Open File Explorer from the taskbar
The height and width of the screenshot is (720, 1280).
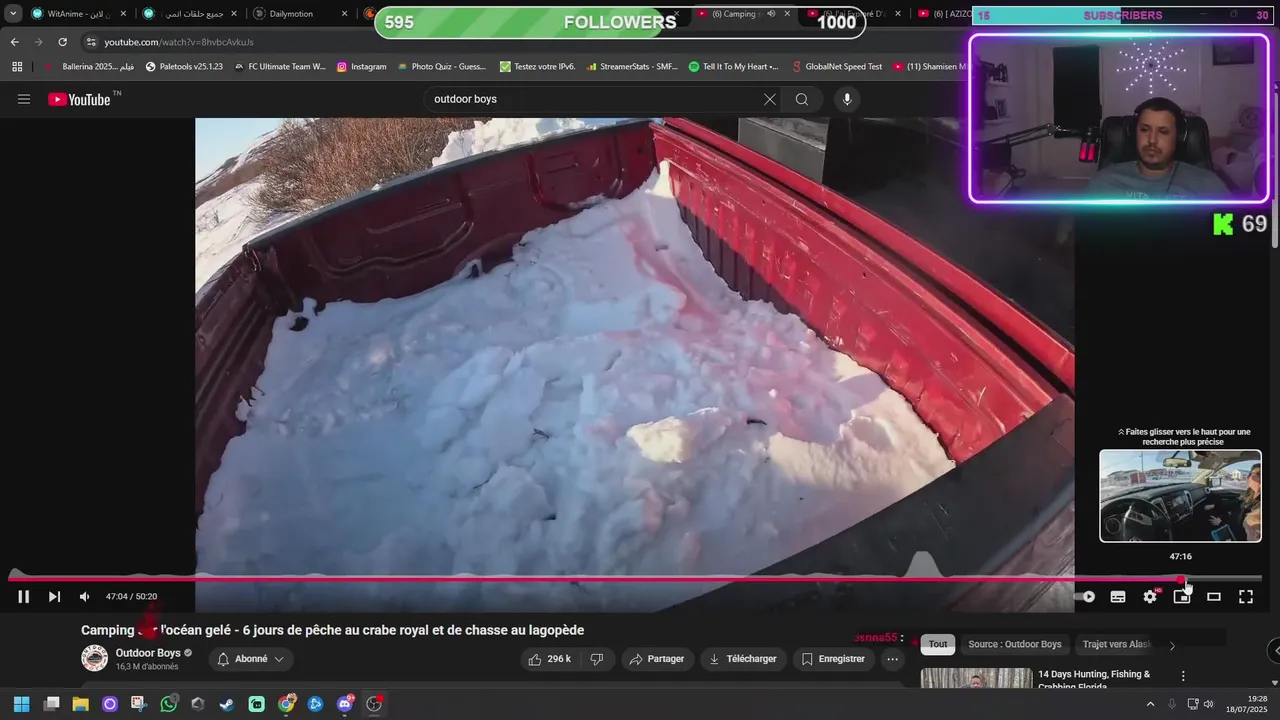click(x=81, y=704)
